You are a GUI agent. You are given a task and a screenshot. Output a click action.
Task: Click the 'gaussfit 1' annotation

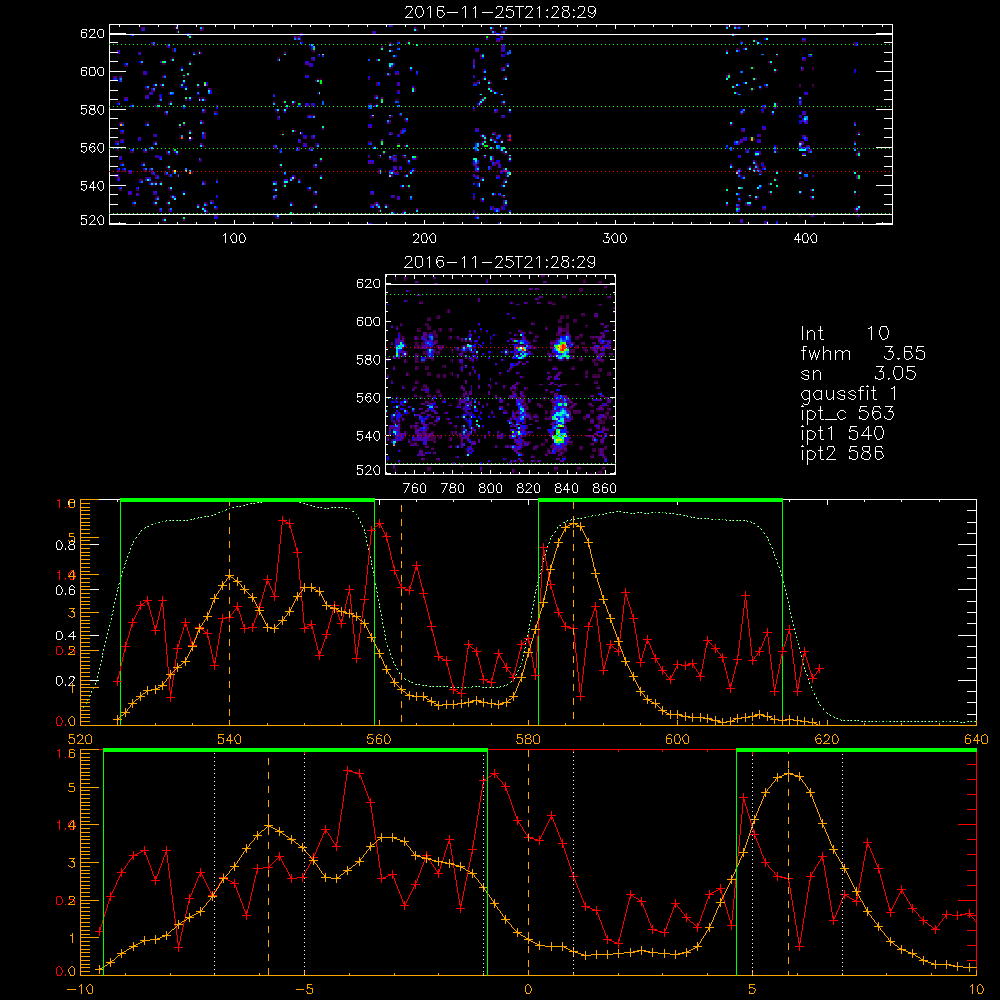(849, 394)
